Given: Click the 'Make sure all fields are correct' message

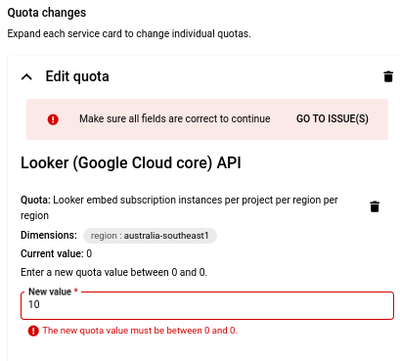Looking at the screenshot, I should [175, 119].
